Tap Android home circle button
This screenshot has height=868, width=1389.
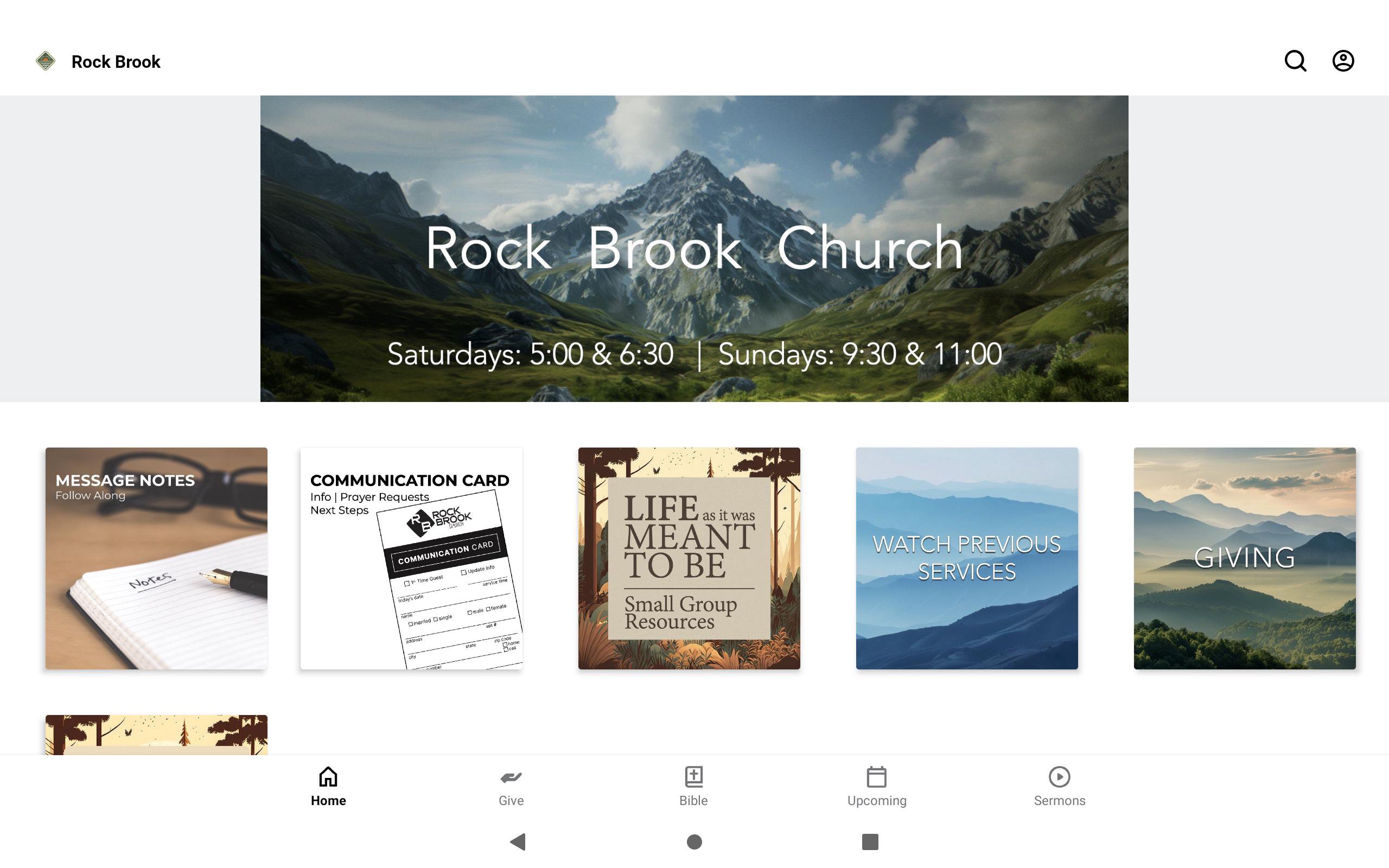(694, 842)
